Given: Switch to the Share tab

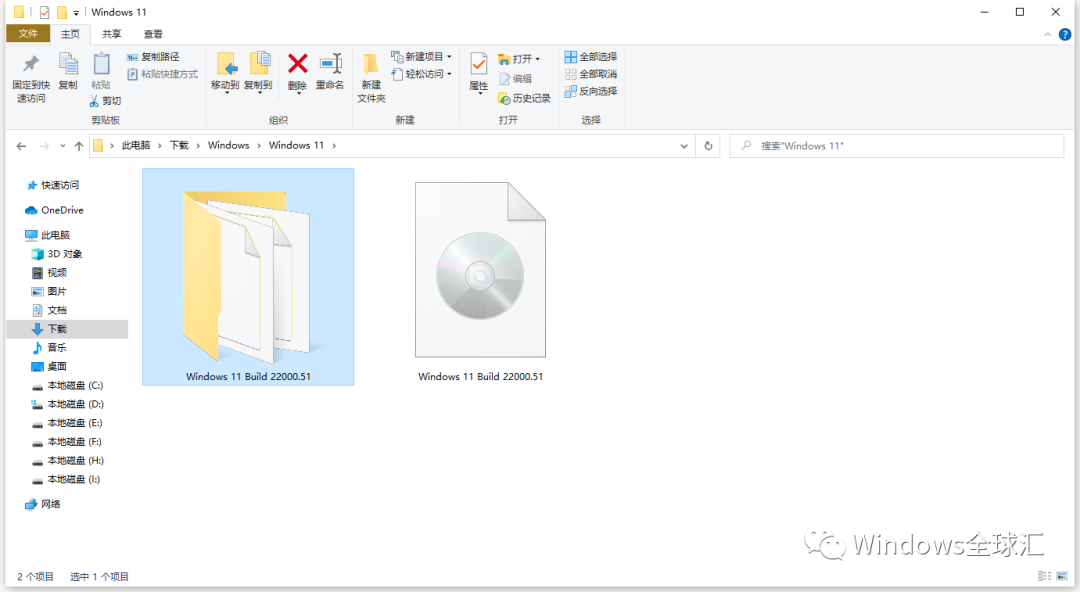Looking at the screenshot, I should pos(112,34).
